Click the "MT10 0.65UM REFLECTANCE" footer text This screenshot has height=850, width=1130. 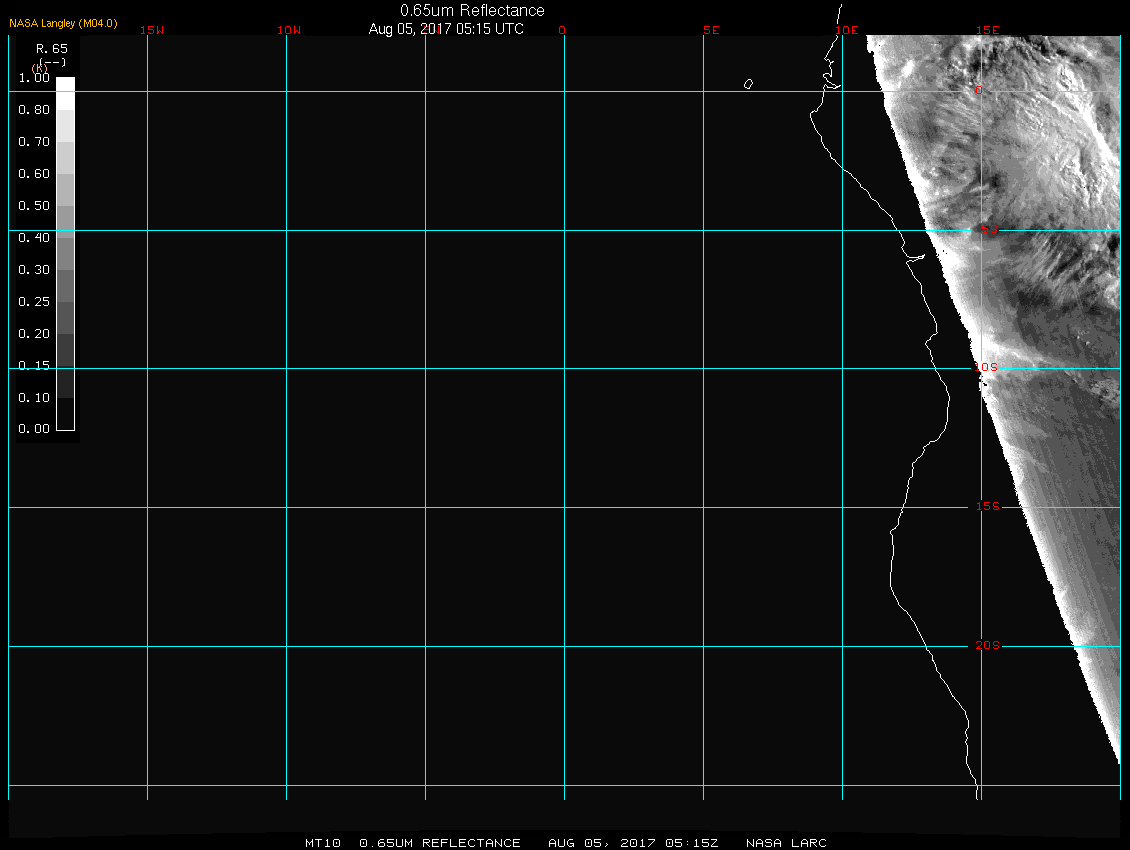[x=413, y=843]
